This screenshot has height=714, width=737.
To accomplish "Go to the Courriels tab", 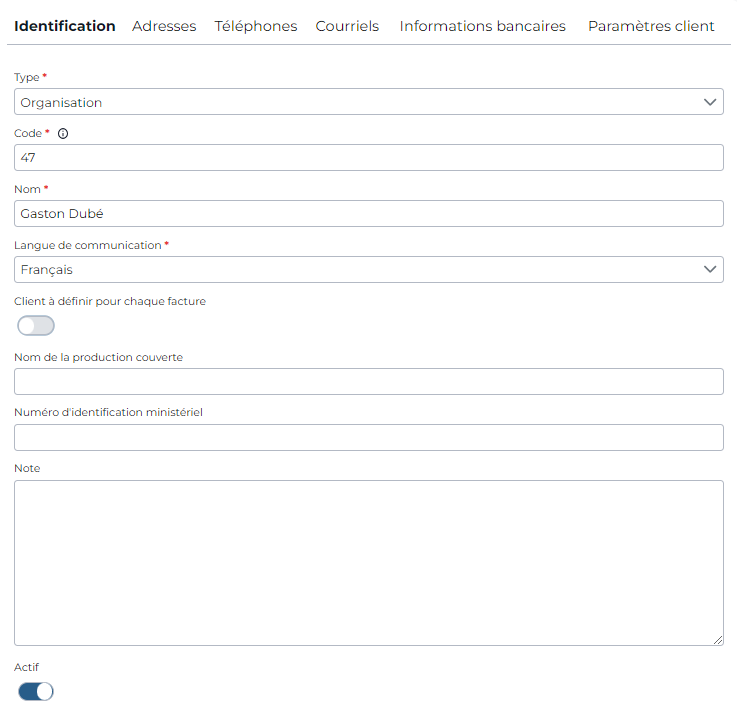I will click(347, 26).
